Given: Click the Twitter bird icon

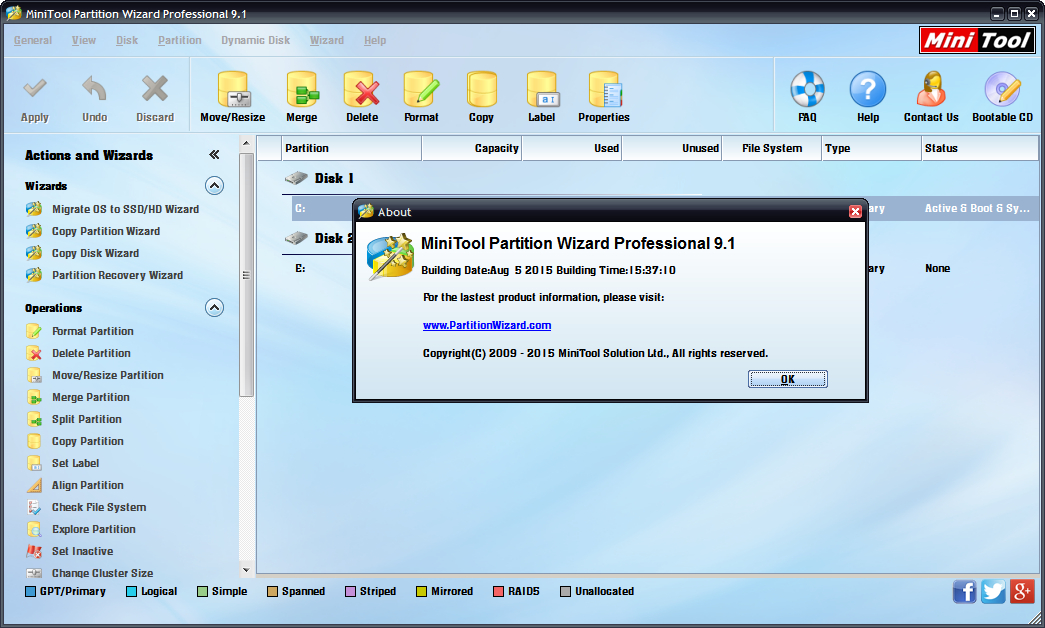Looking at the screenshot, I should tap(993, 591).
